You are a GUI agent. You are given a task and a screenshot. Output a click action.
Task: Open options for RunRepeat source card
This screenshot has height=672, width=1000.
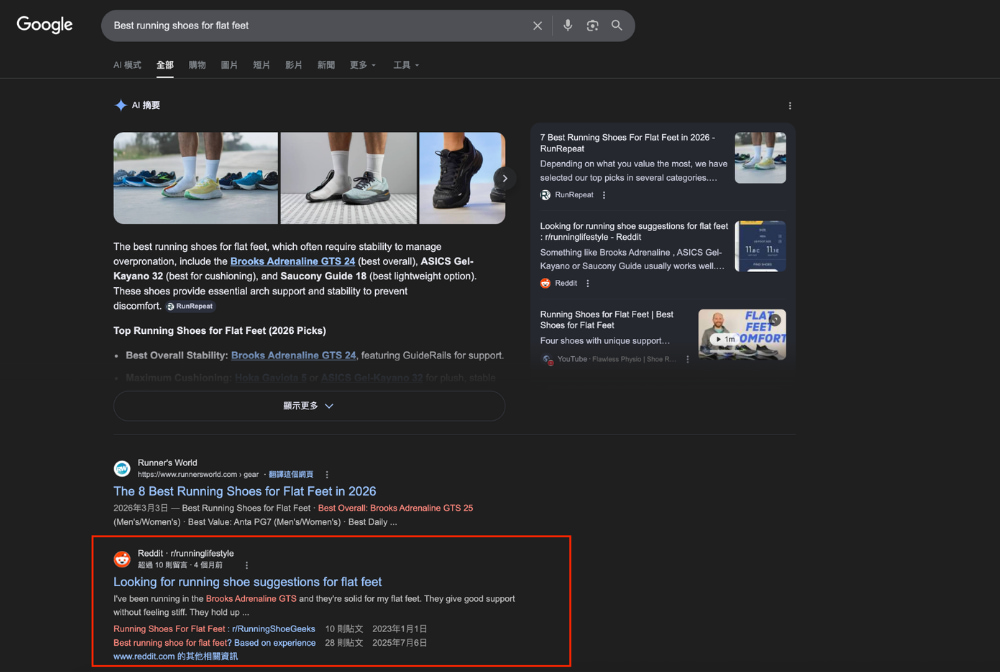(x=604, y=195)
